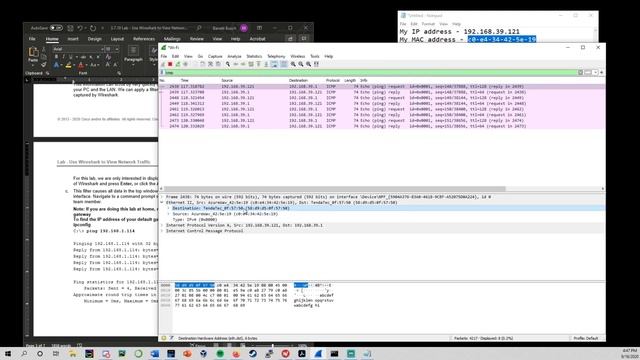Open display filter history dropdown arrow
The width and height of the screenshot is (640, 360).
click(595, 72)
